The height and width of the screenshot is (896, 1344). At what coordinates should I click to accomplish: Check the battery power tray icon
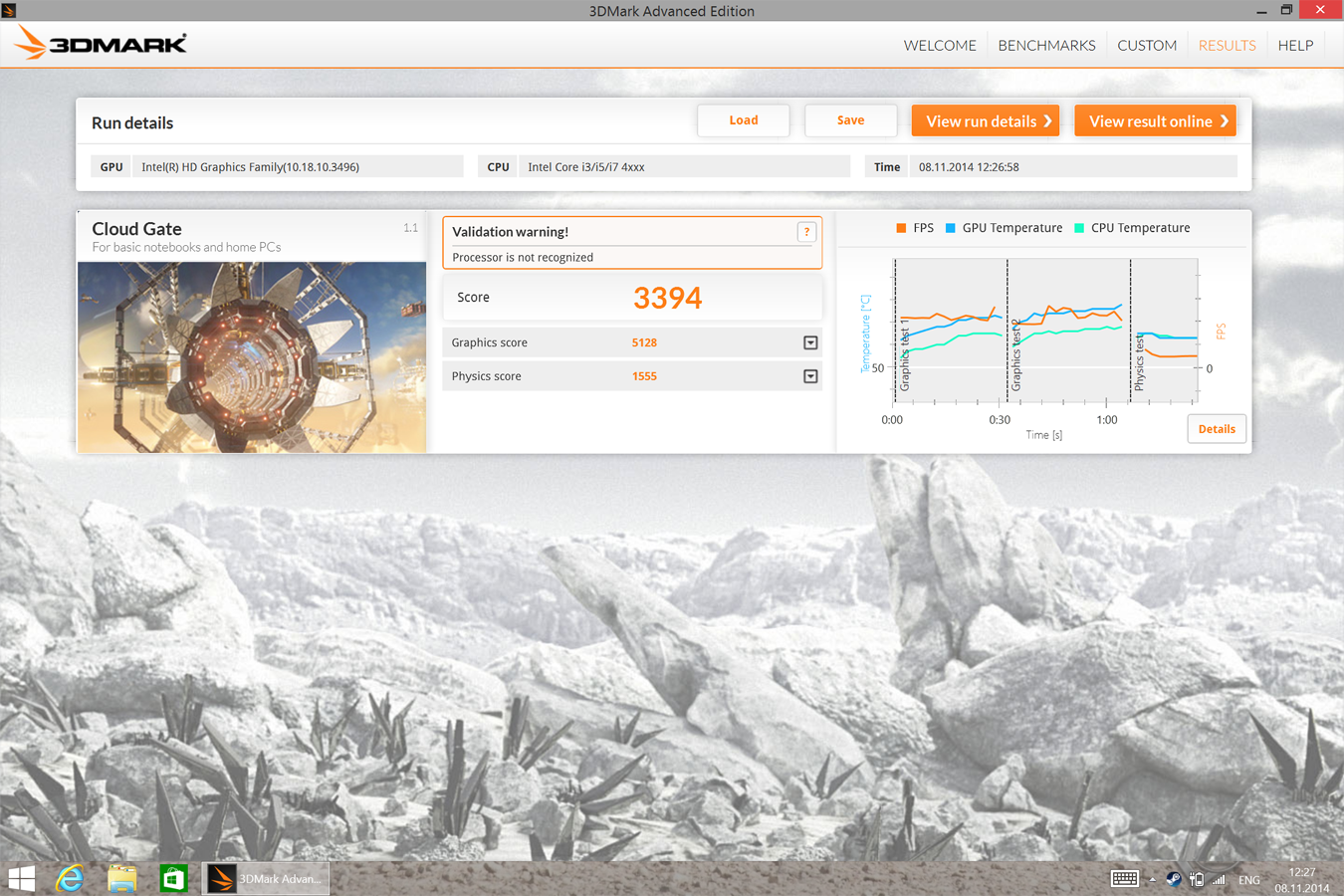[1197, 879]
